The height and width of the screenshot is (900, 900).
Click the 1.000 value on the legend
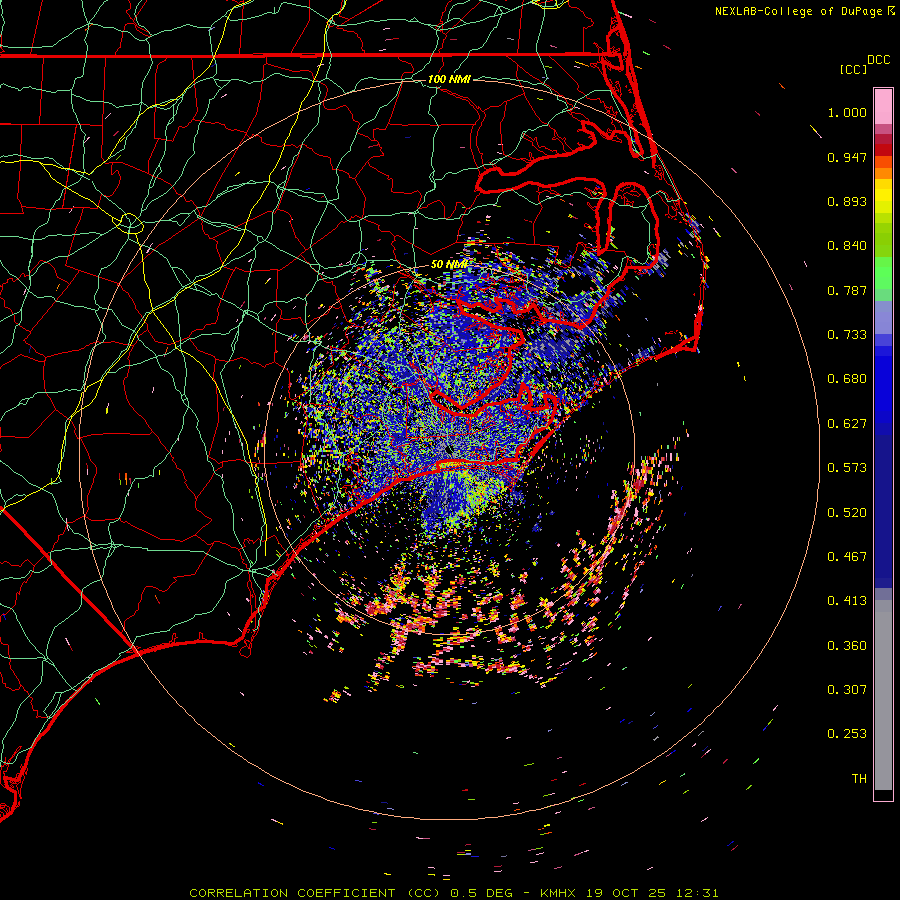click(x=847, y=113)
